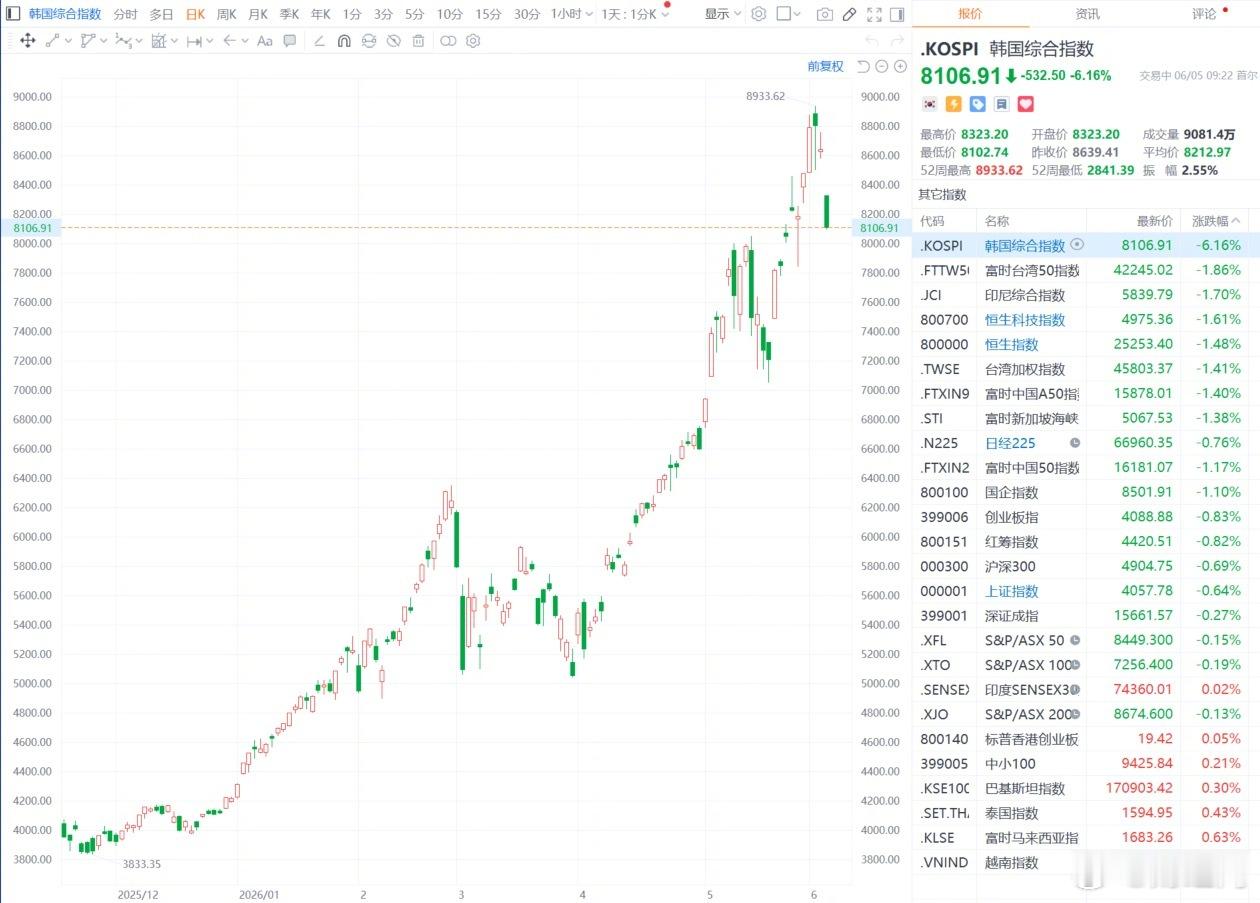Open the 恒生科技指数 row
Viewport: 1260px width, 903px height.
1086,320
